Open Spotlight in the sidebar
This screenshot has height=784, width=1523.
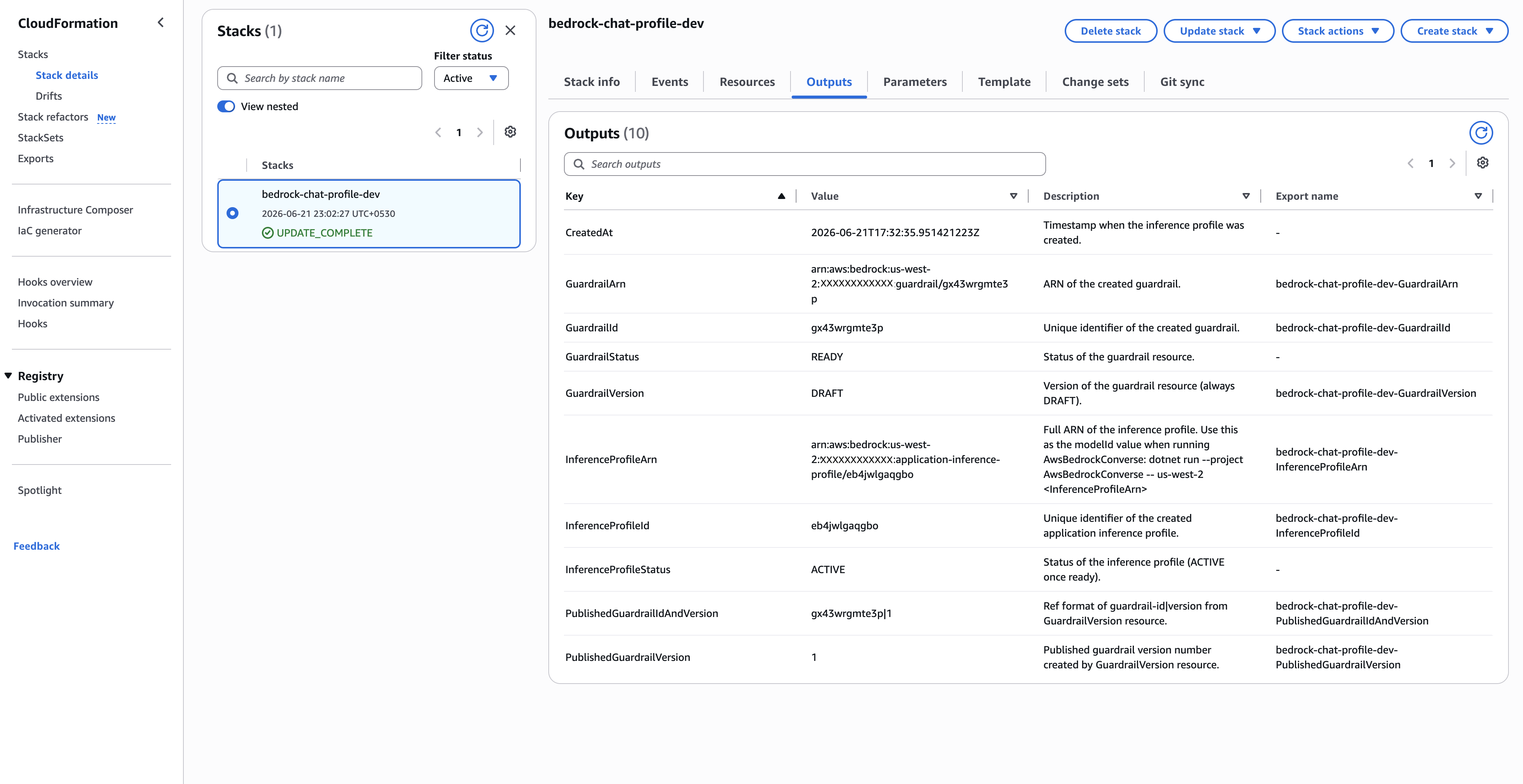point(39,490)
